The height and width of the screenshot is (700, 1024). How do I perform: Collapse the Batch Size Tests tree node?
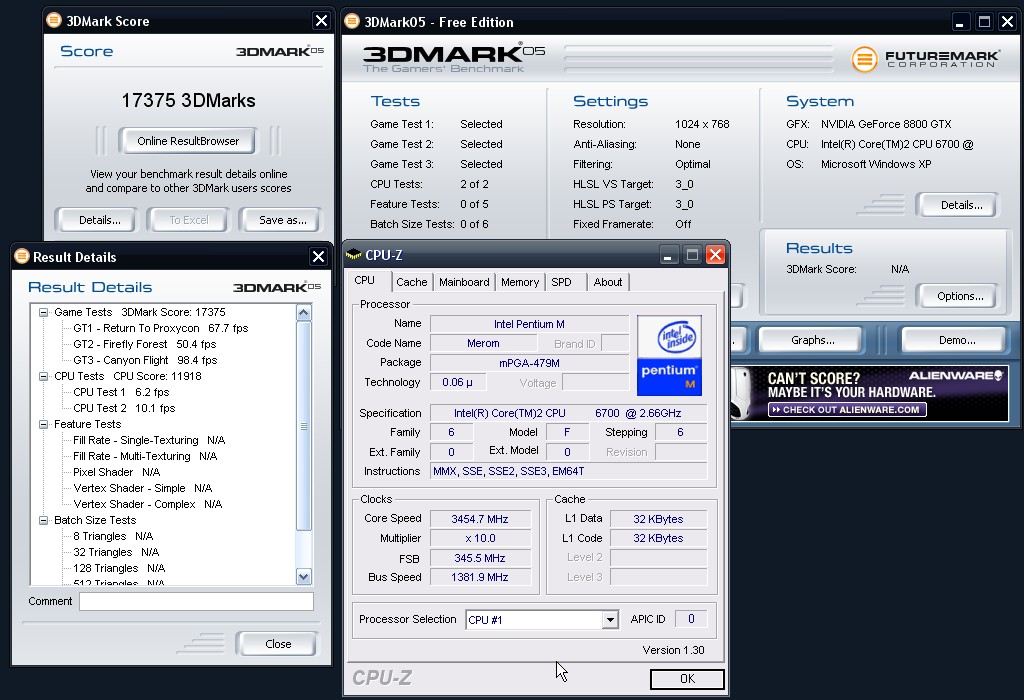tap(44, 520)
